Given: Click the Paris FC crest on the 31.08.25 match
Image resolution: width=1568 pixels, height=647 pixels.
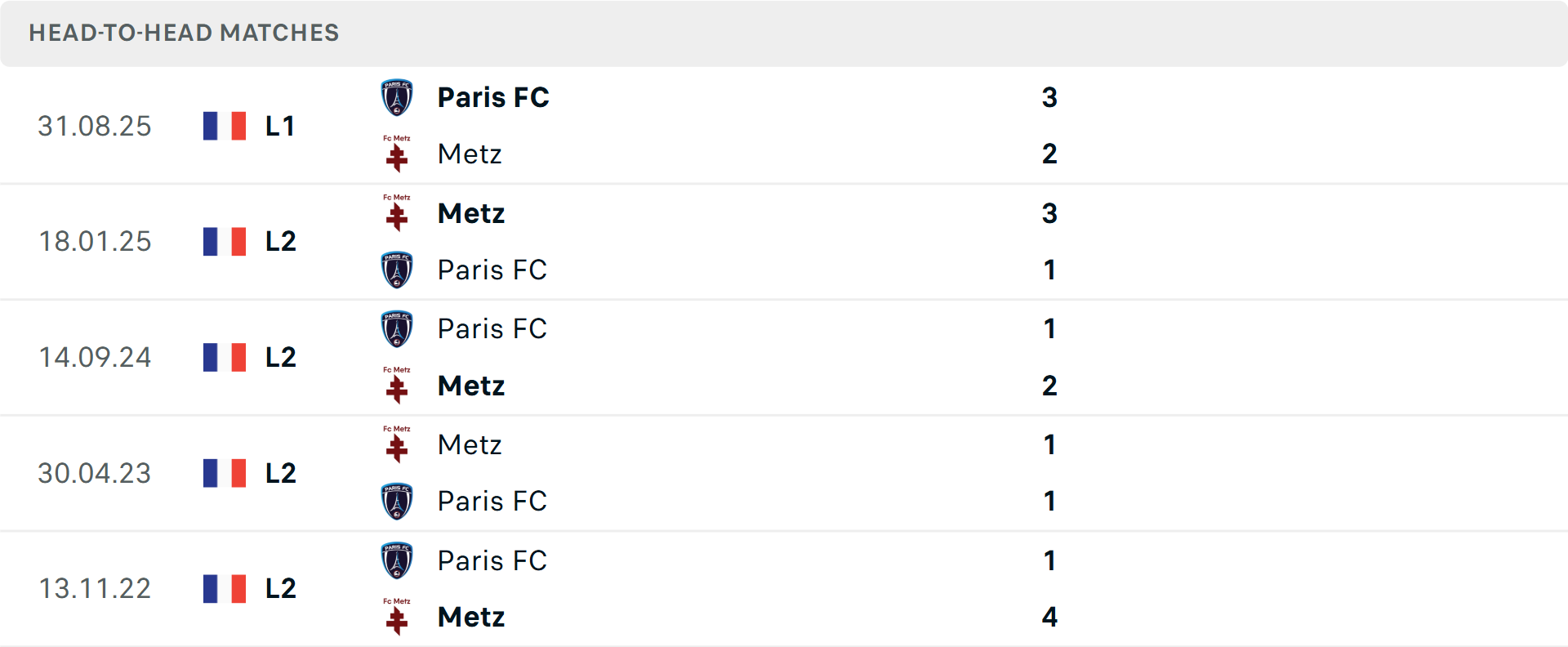Looking at the screenshot, I should point(397,97).
